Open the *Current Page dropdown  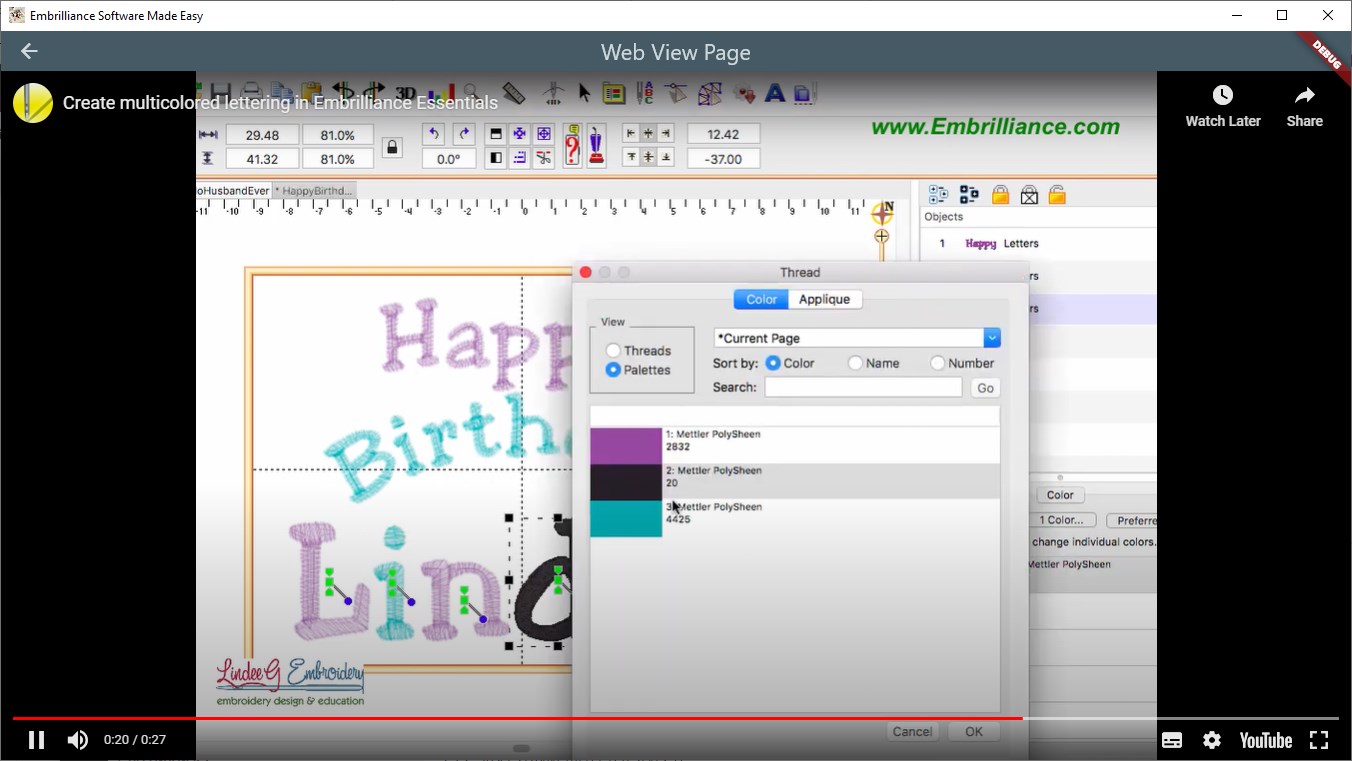coord(991,337)
